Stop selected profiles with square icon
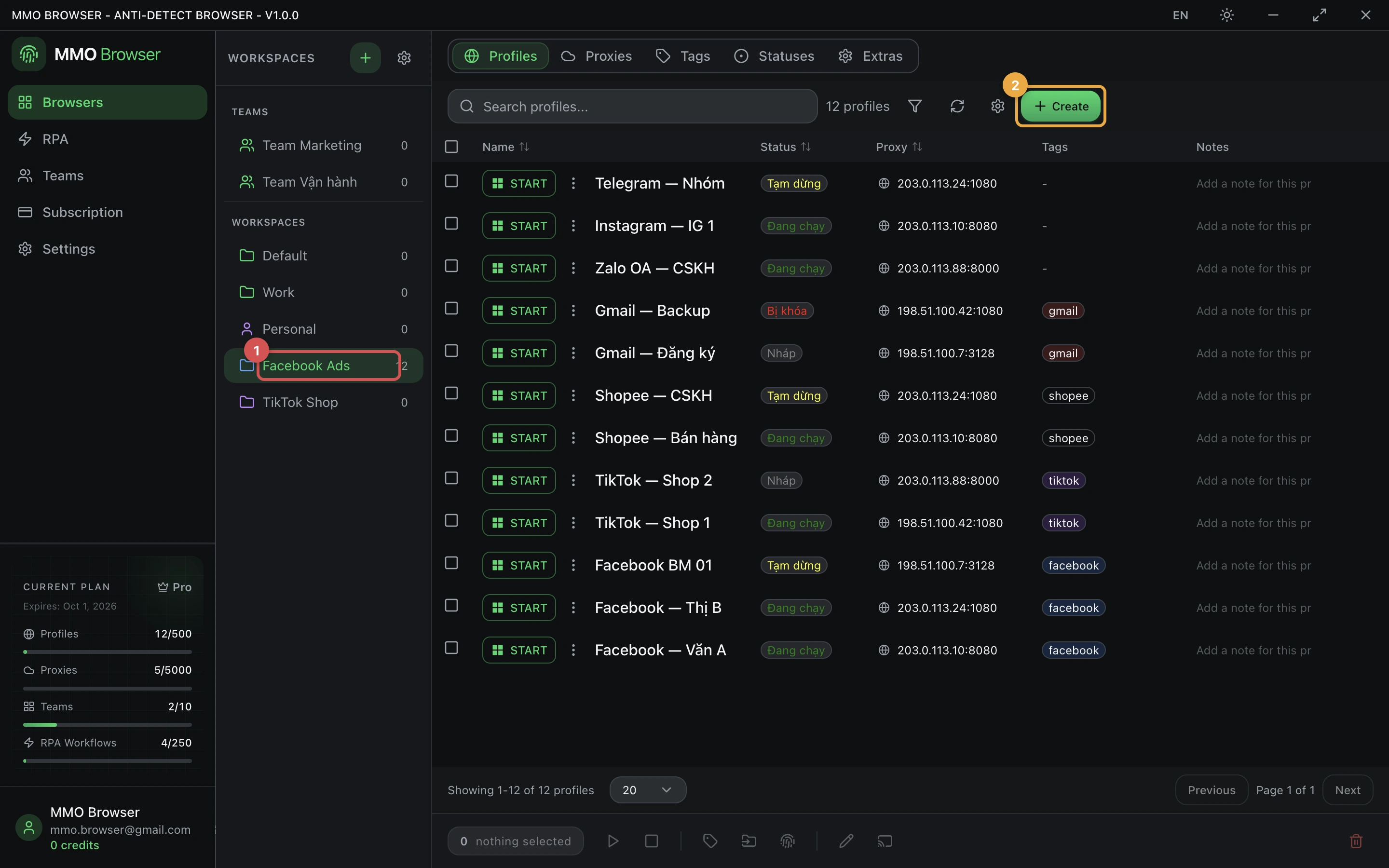Image resolution: width=1389 pixels, height=868 pixels. pyautogui.click(x=652, y=841)
